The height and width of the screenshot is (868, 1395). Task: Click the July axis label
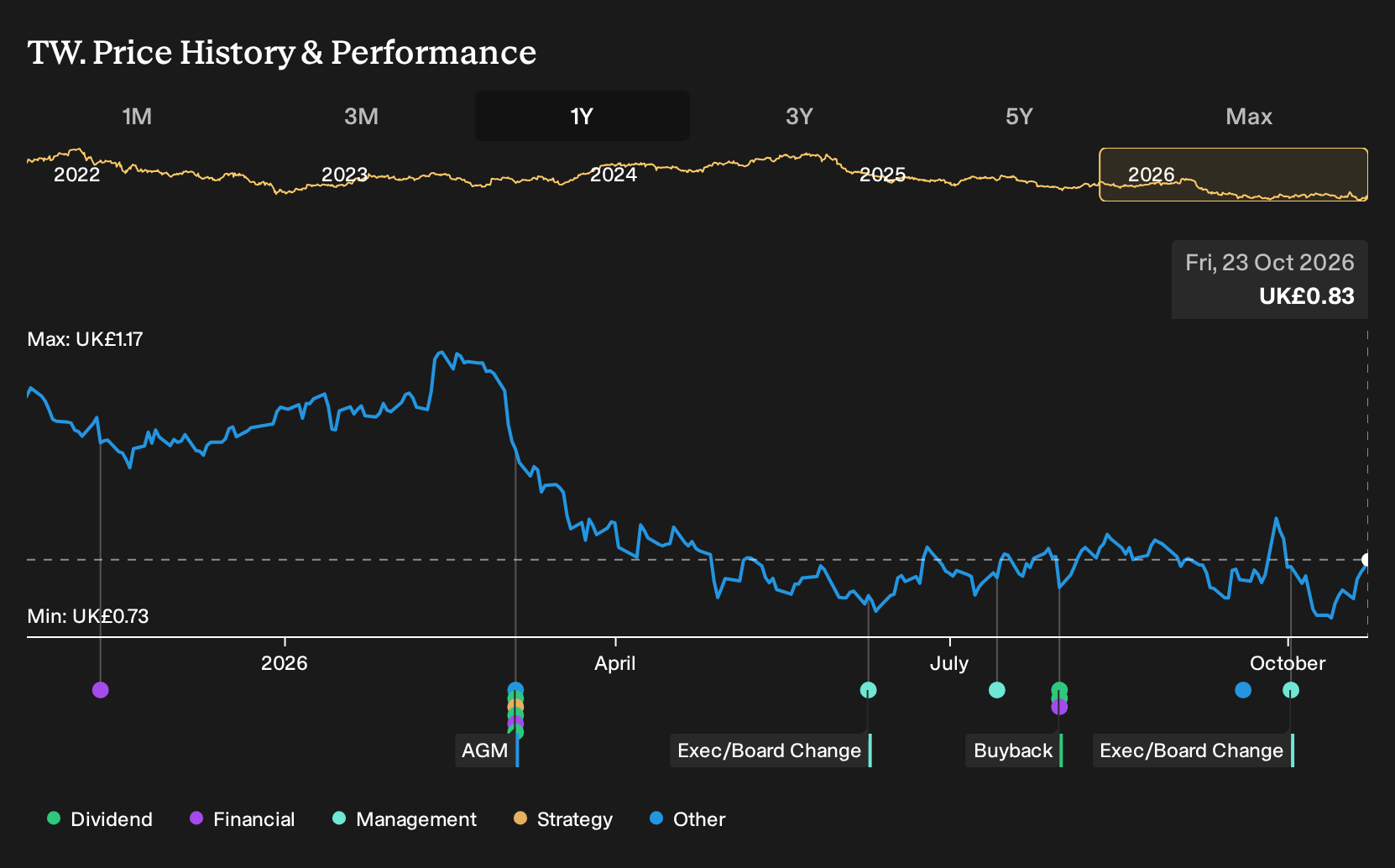[949, 663]
